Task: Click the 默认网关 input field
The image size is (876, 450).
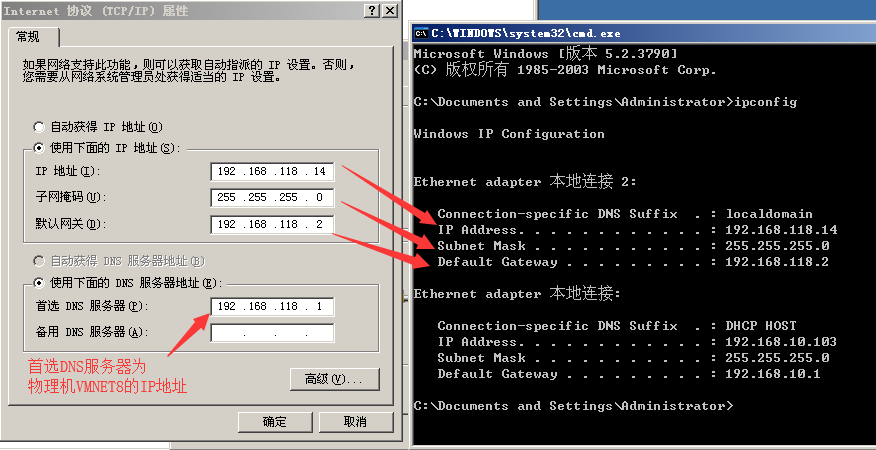Action: point(272,224)
